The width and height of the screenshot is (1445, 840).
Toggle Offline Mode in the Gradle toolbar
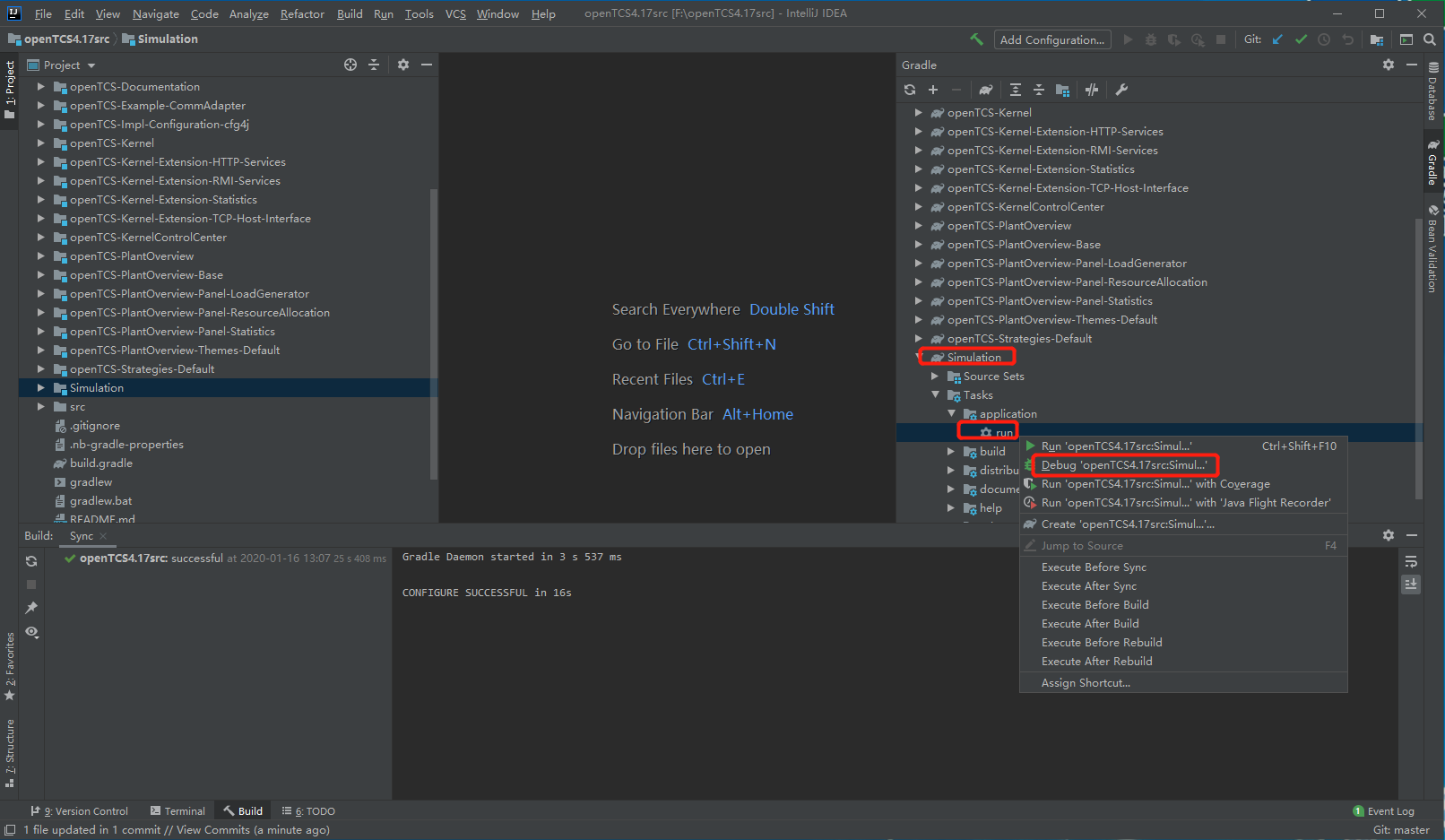click(x=1091, y=90)
